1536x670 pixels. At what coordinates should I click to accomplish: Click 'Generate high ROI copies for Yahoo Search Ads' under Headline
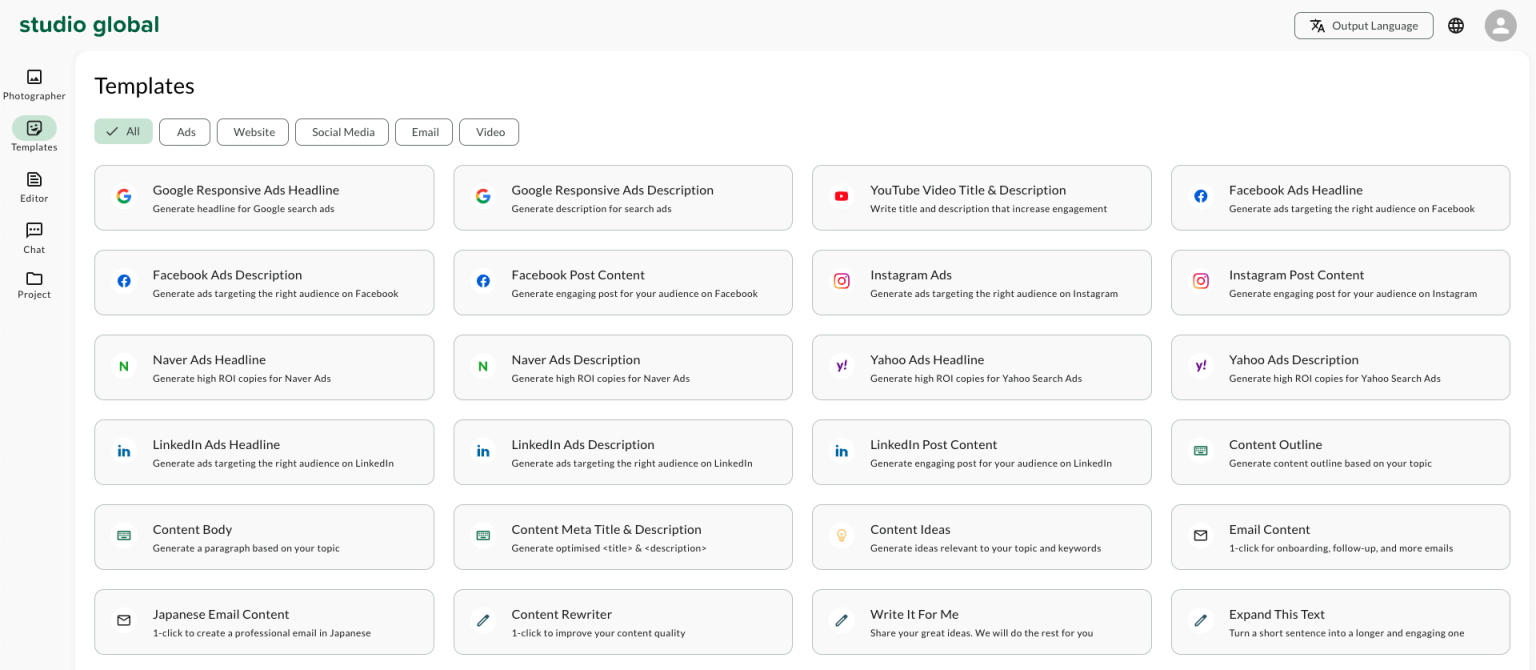976,379
